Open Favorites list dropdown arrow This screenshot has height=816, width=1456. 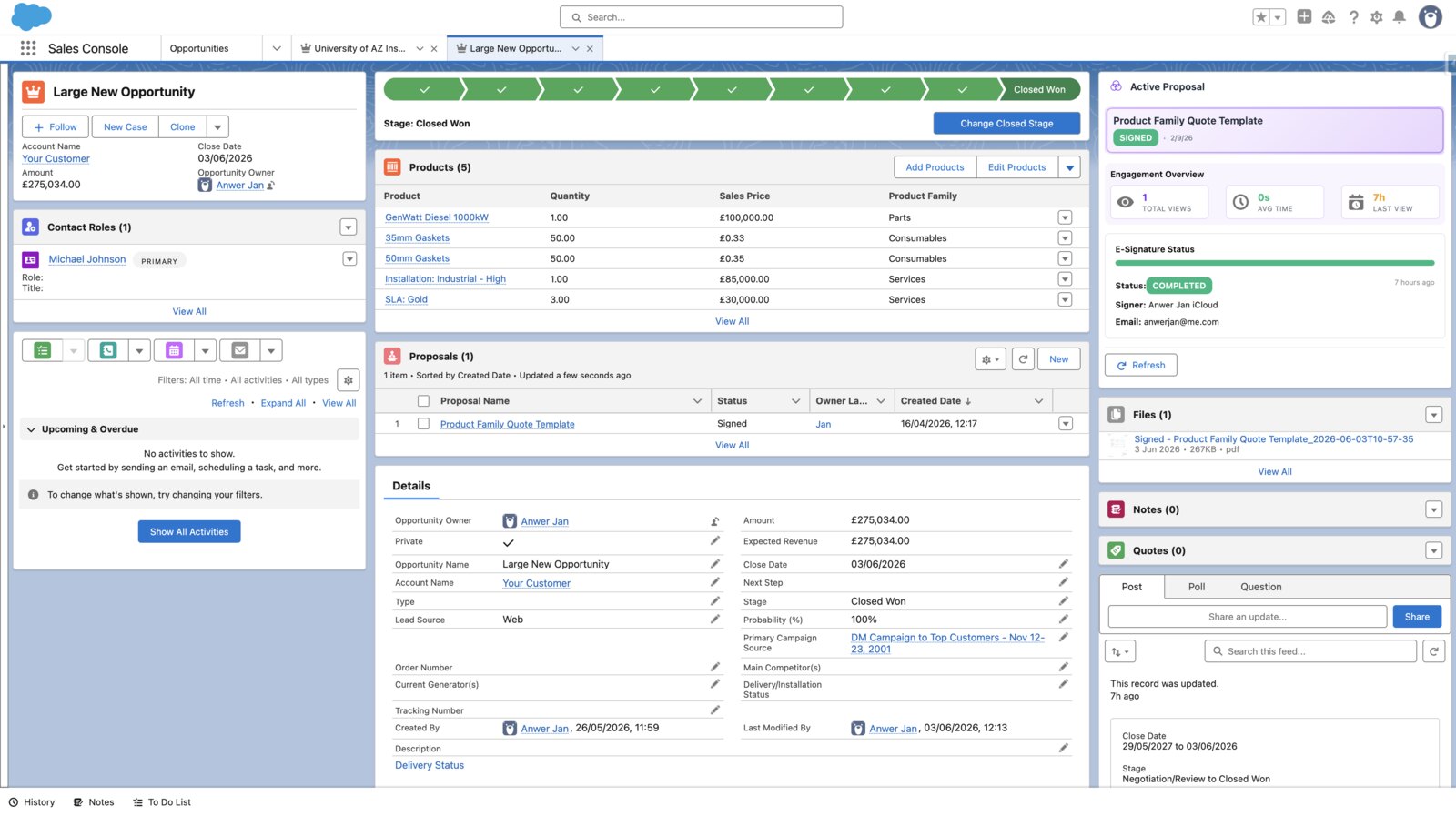click(x=1278, y=17)
